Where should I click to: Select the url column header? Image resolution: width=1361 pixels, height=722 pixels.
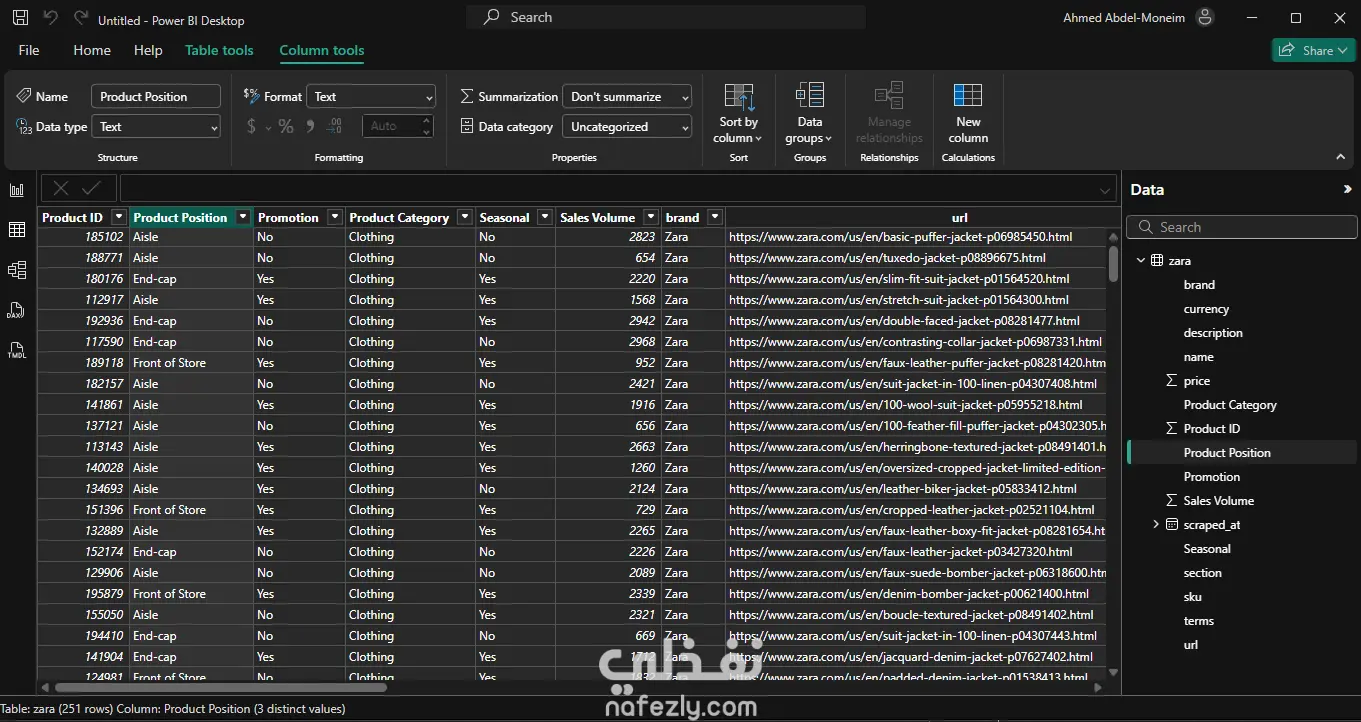(x=959, y=217)
